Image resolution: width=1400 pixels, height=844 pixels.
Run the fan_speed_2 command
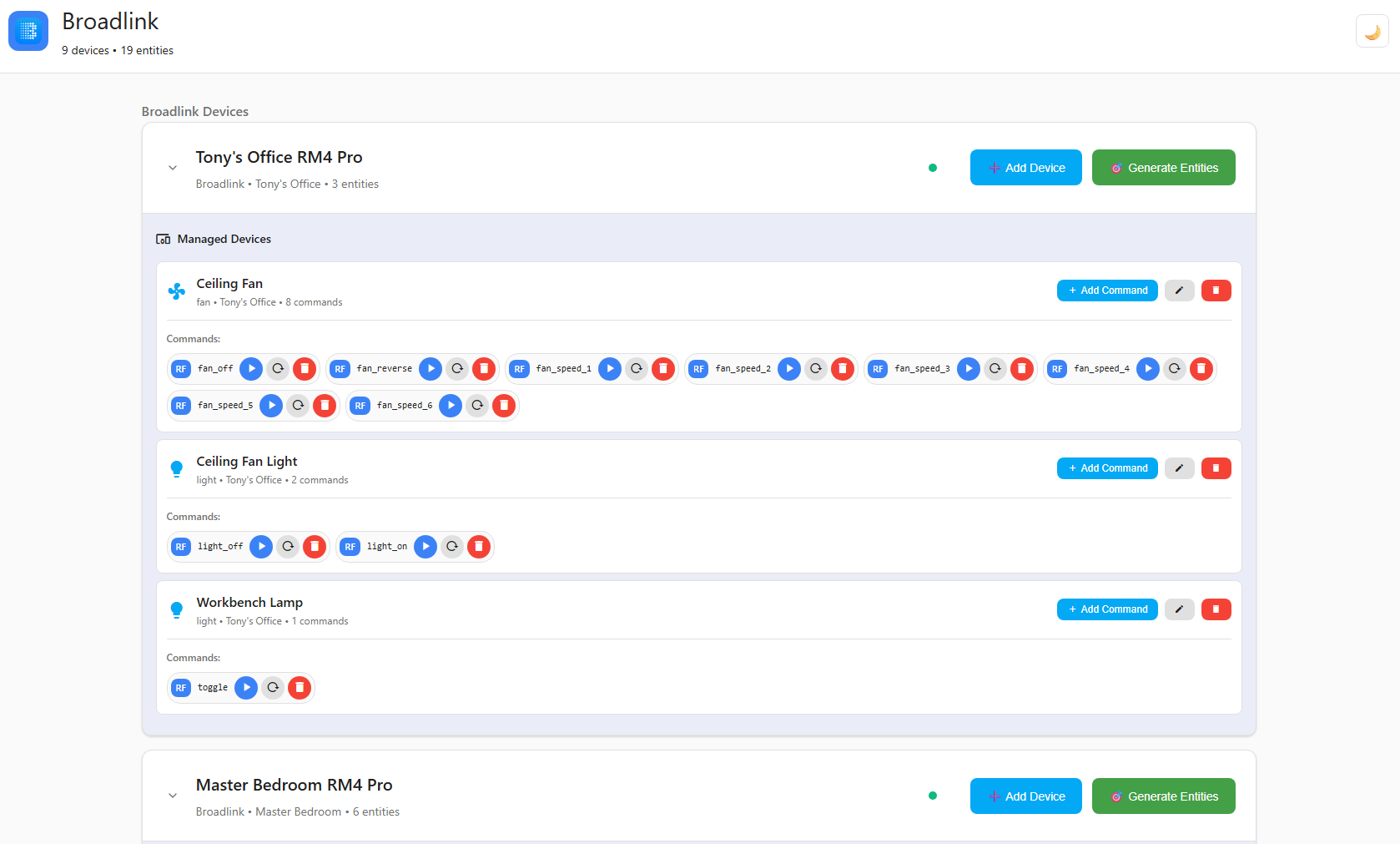(x=789, y=368)
